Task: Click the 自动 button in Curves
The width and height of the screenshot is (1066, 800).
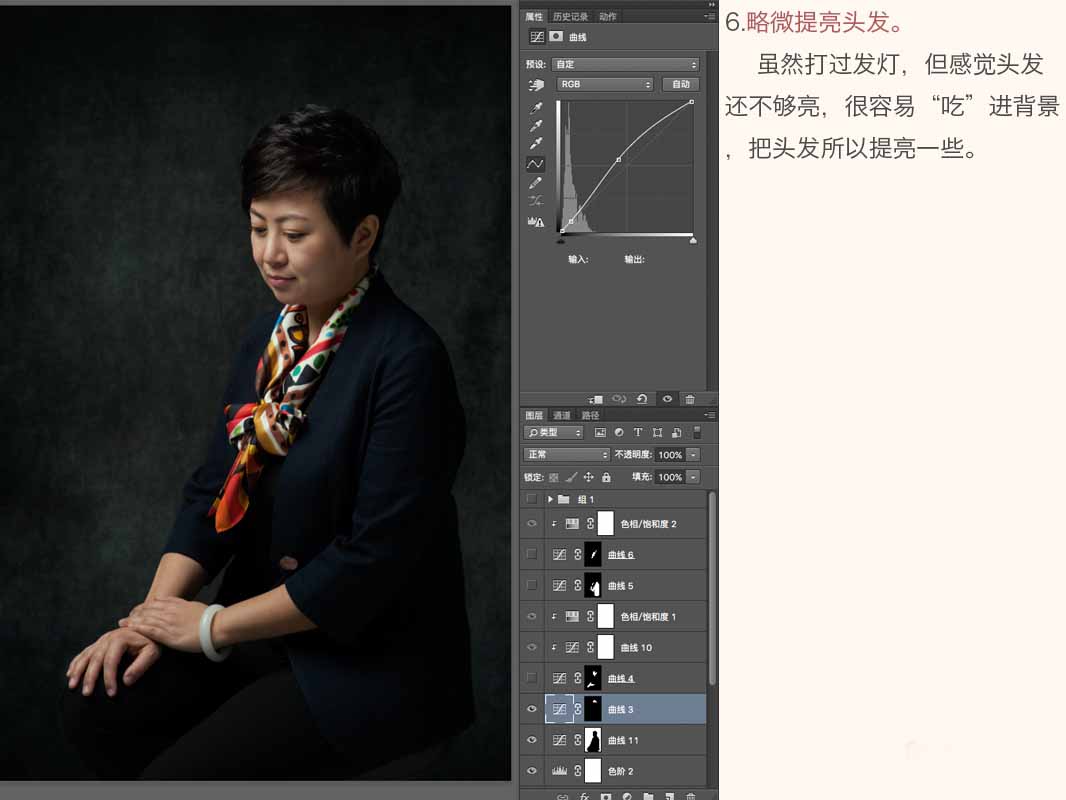Action: [681, 84]
